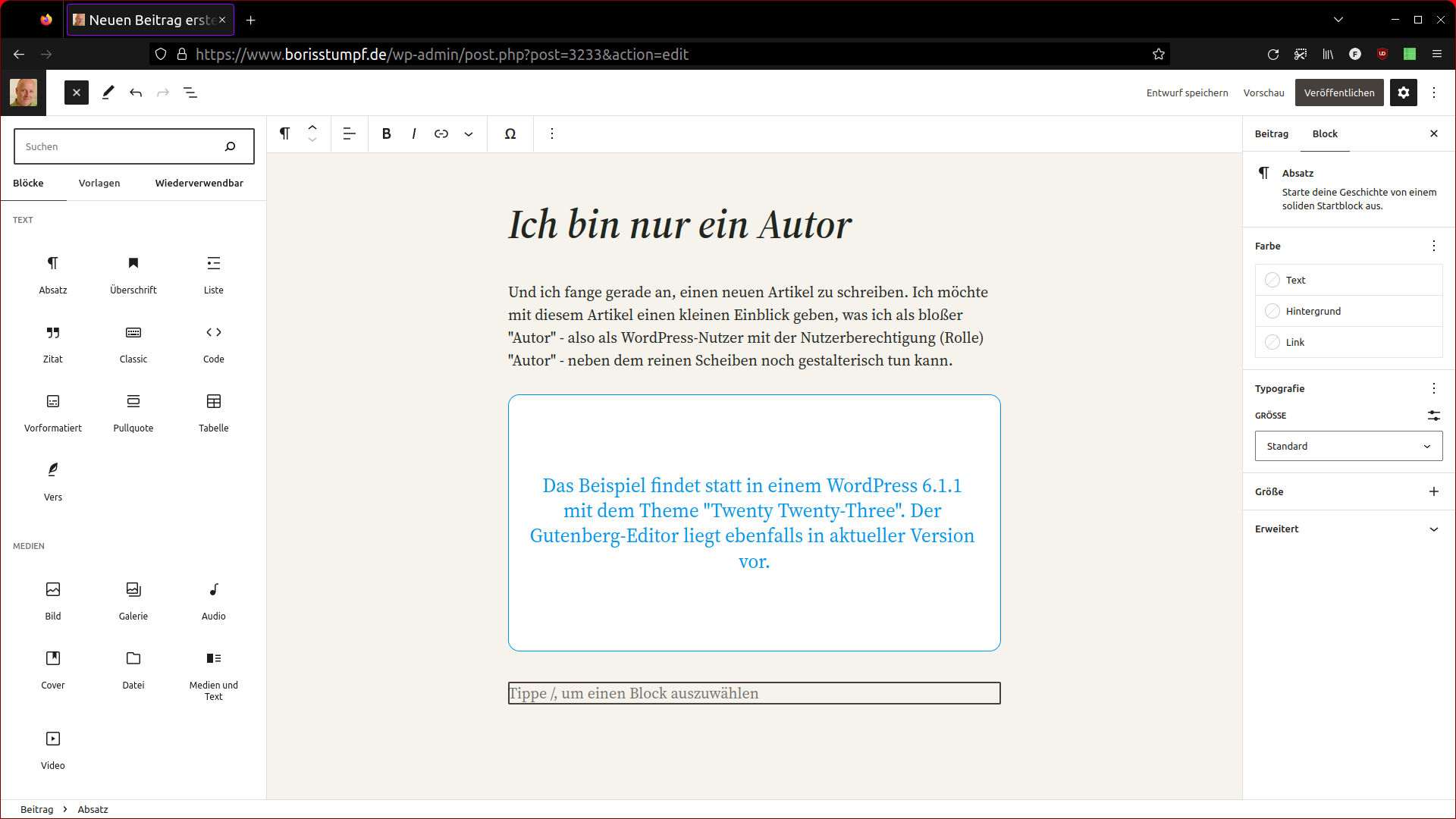Image resolution: width=1456 pixels, height=819 pixels.
Task: Insert a Pullquote block
Action: pos(133,413)
